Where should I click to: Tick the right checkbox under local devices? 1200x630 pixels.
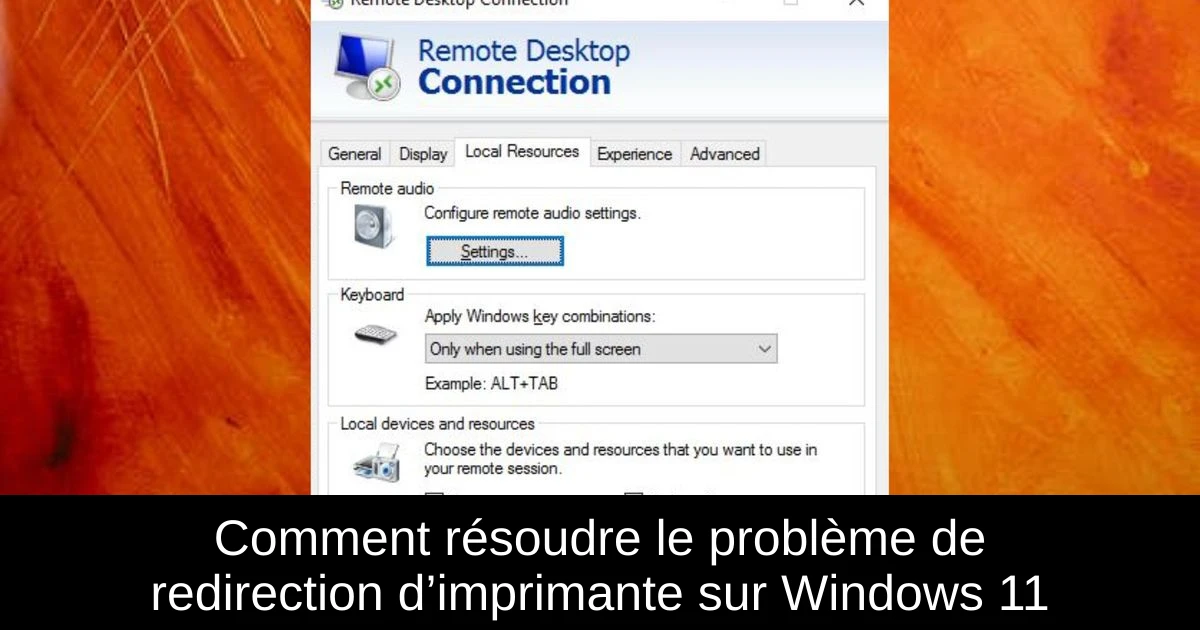pyautogui.click(x=633, y=495)
